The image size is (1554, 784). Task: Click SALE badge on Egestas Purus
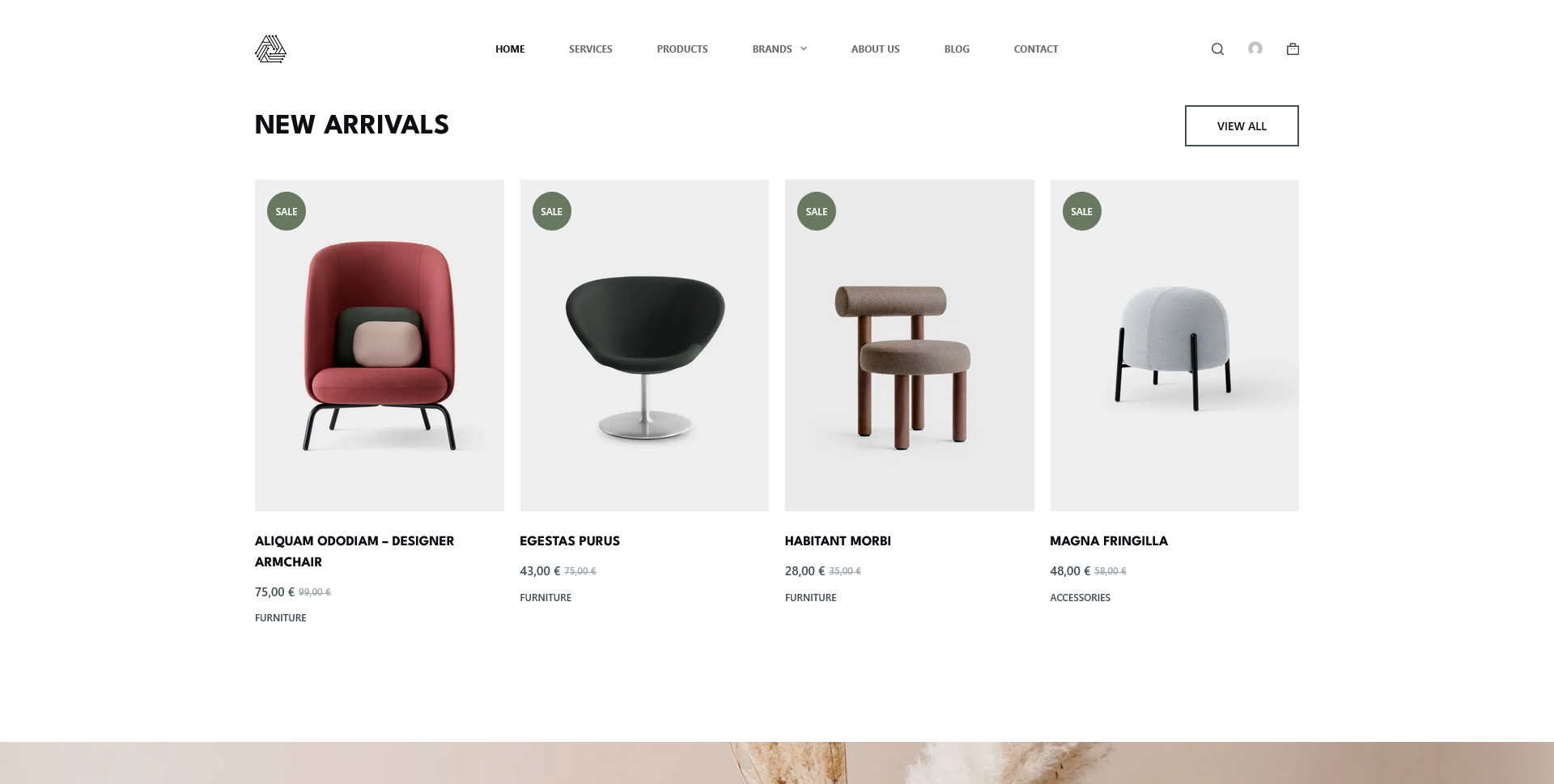tap(552, 211)
